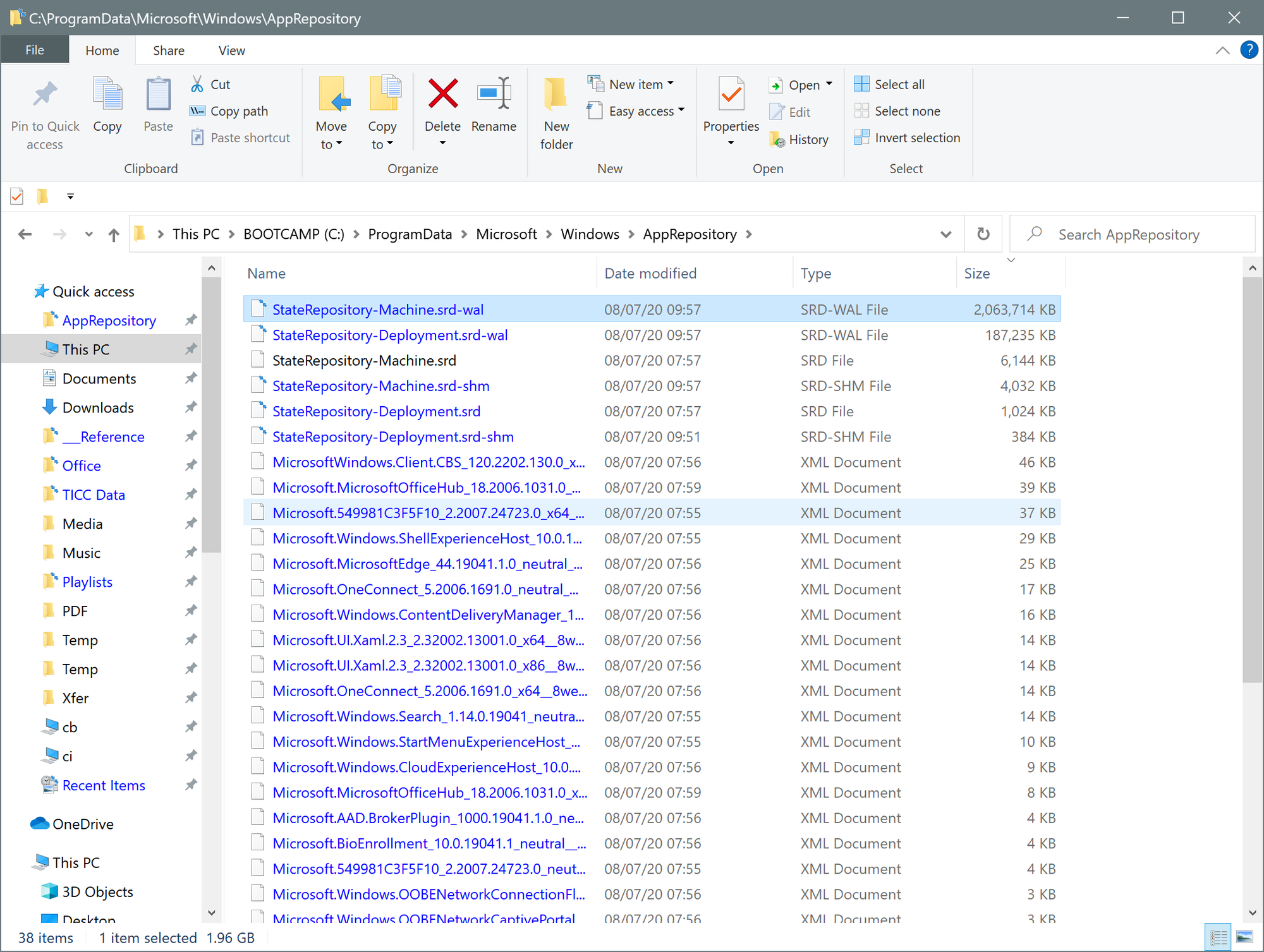1264x952 pixels.
Task: Click Paste shortcut in ribbon
Action: 240,138
